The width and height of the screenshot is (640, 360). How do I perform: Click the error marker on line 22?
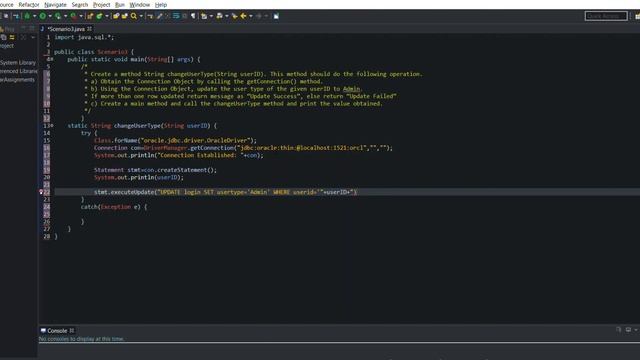click(41, 192)
